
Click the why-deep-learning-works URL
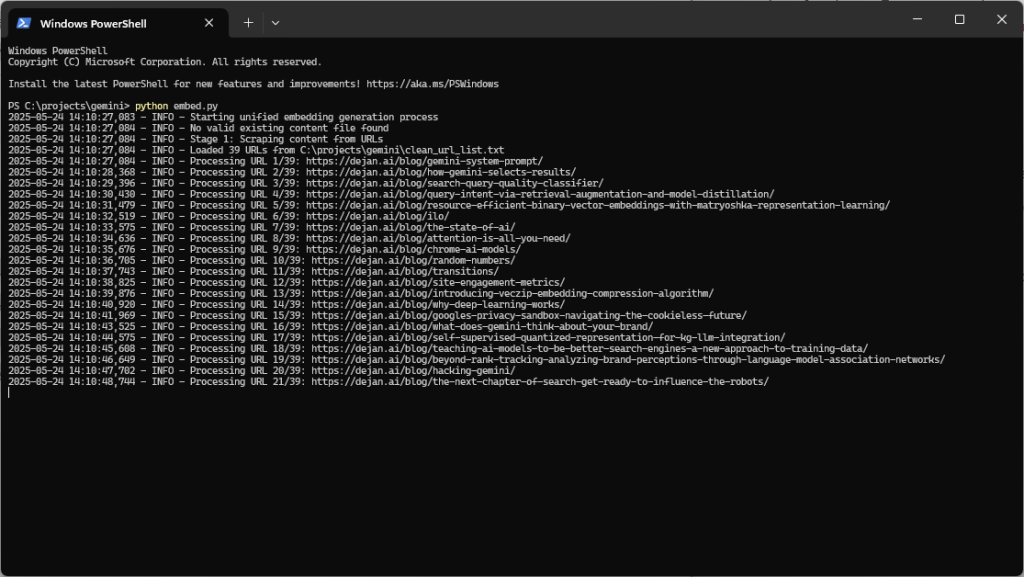pos(438,305)
